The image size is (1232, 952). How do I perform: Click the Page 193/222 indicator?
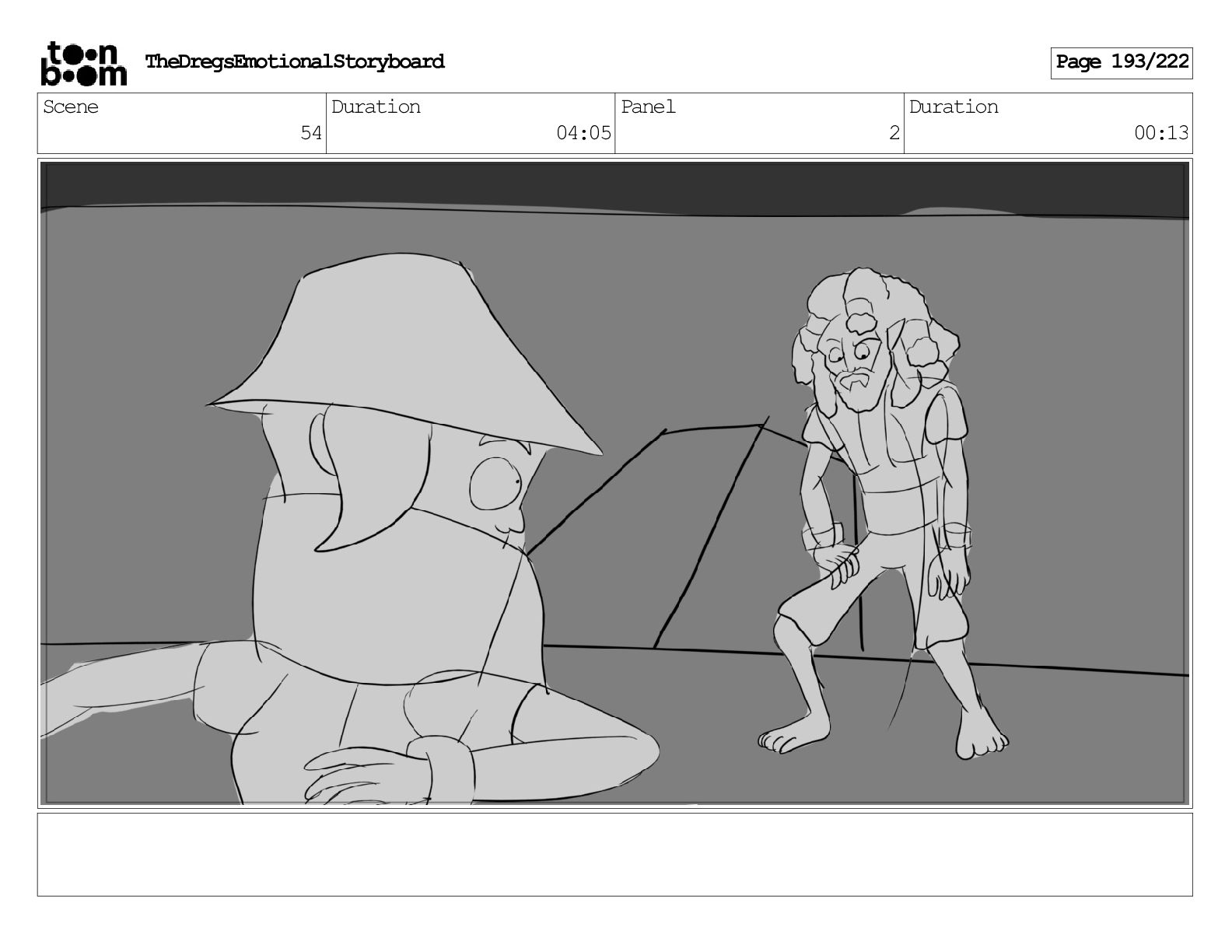pyautogui.click(x=1122, y=63)
